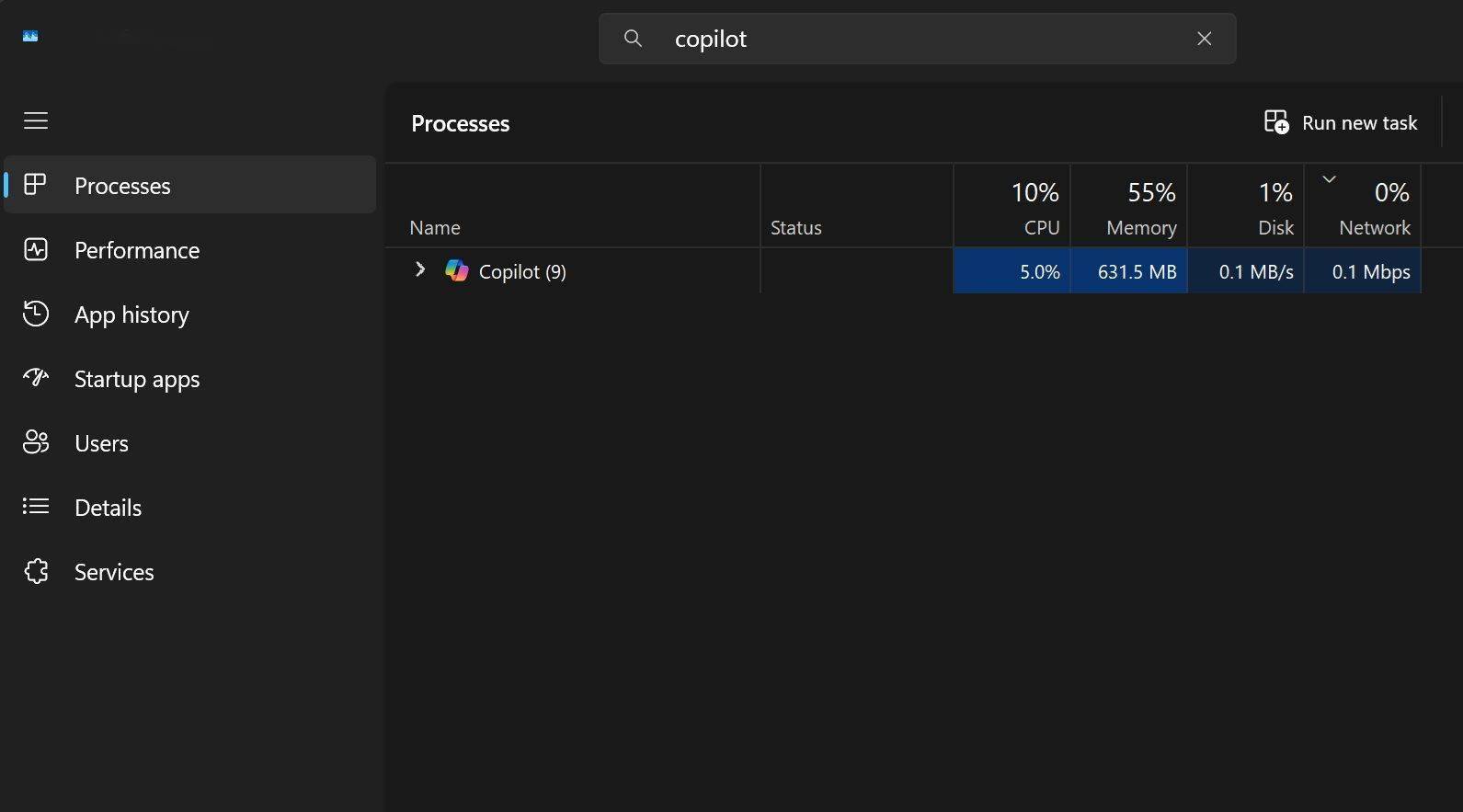Click the sort arrow above Network column
The width and height of the screenshot is (1463, 812).
point(1329,178)
